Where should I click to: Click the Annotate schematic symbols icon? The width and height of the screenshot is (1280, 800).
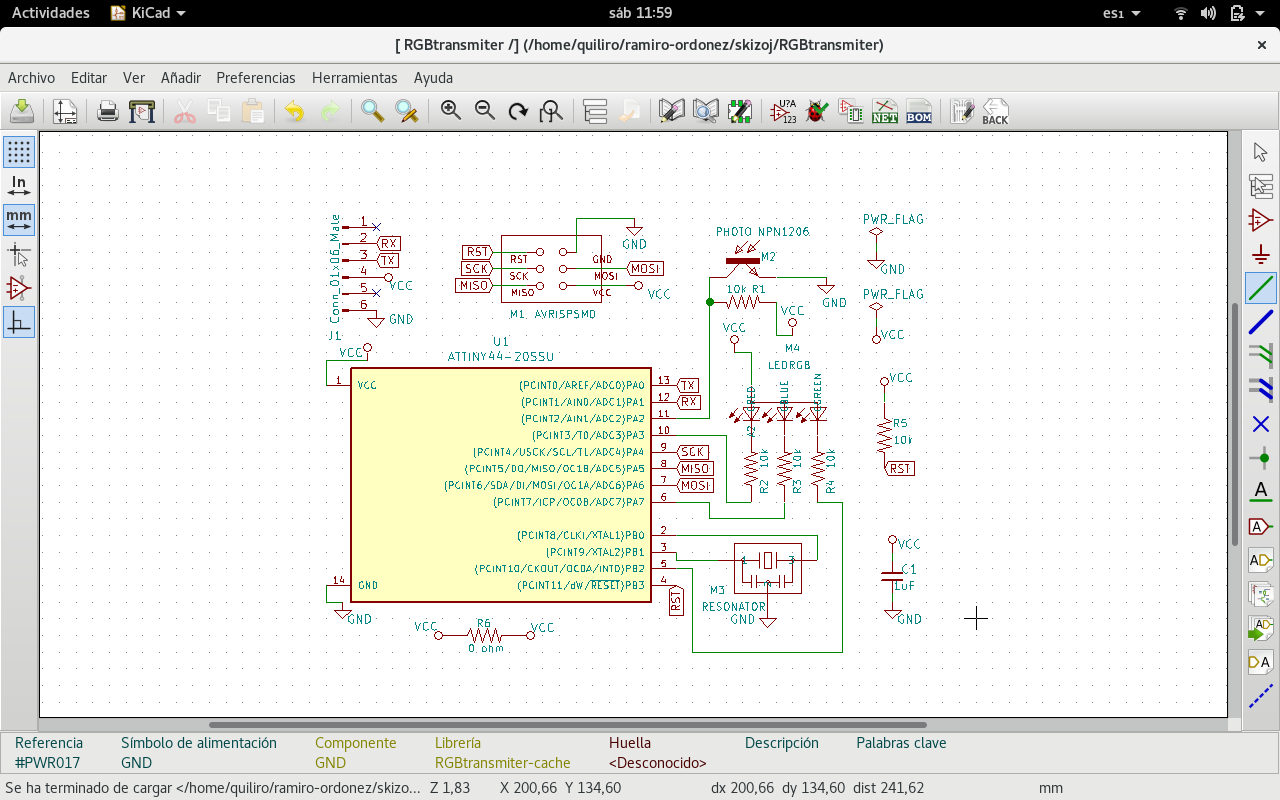pos(783,111)
